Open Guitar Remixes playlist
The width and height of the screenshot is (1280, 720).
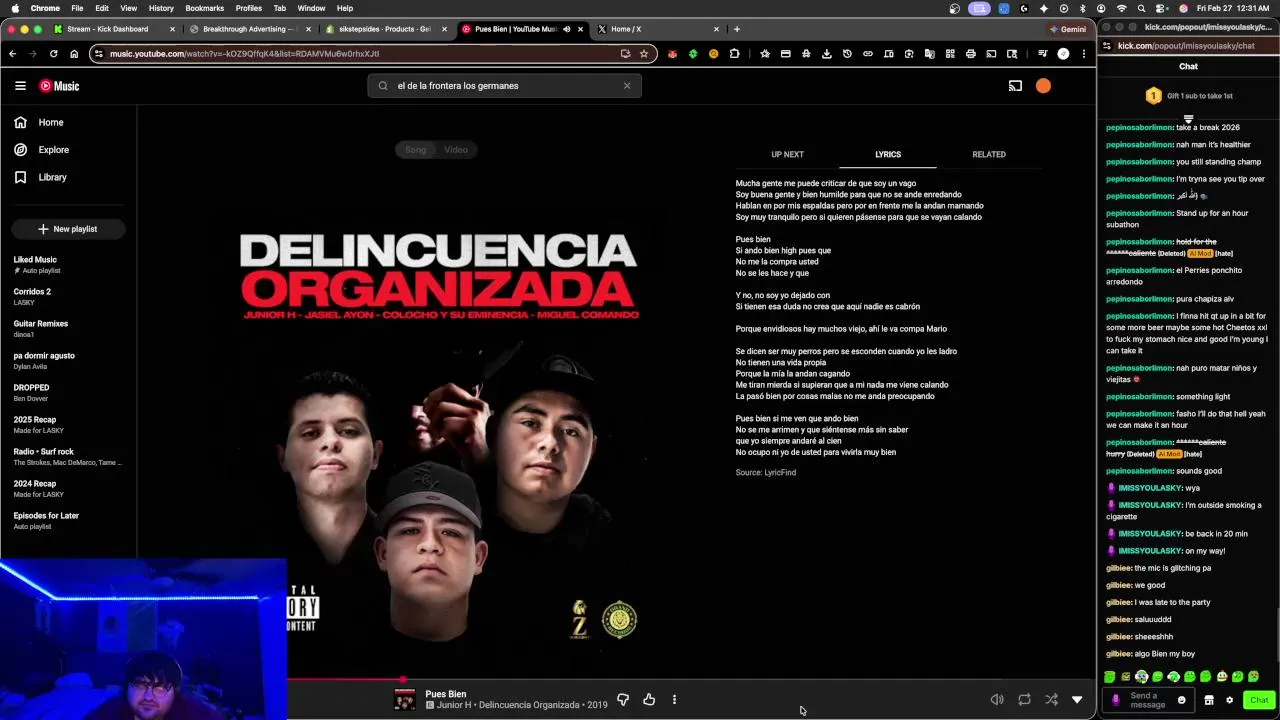pyautogui.click(x=41, y=328)
